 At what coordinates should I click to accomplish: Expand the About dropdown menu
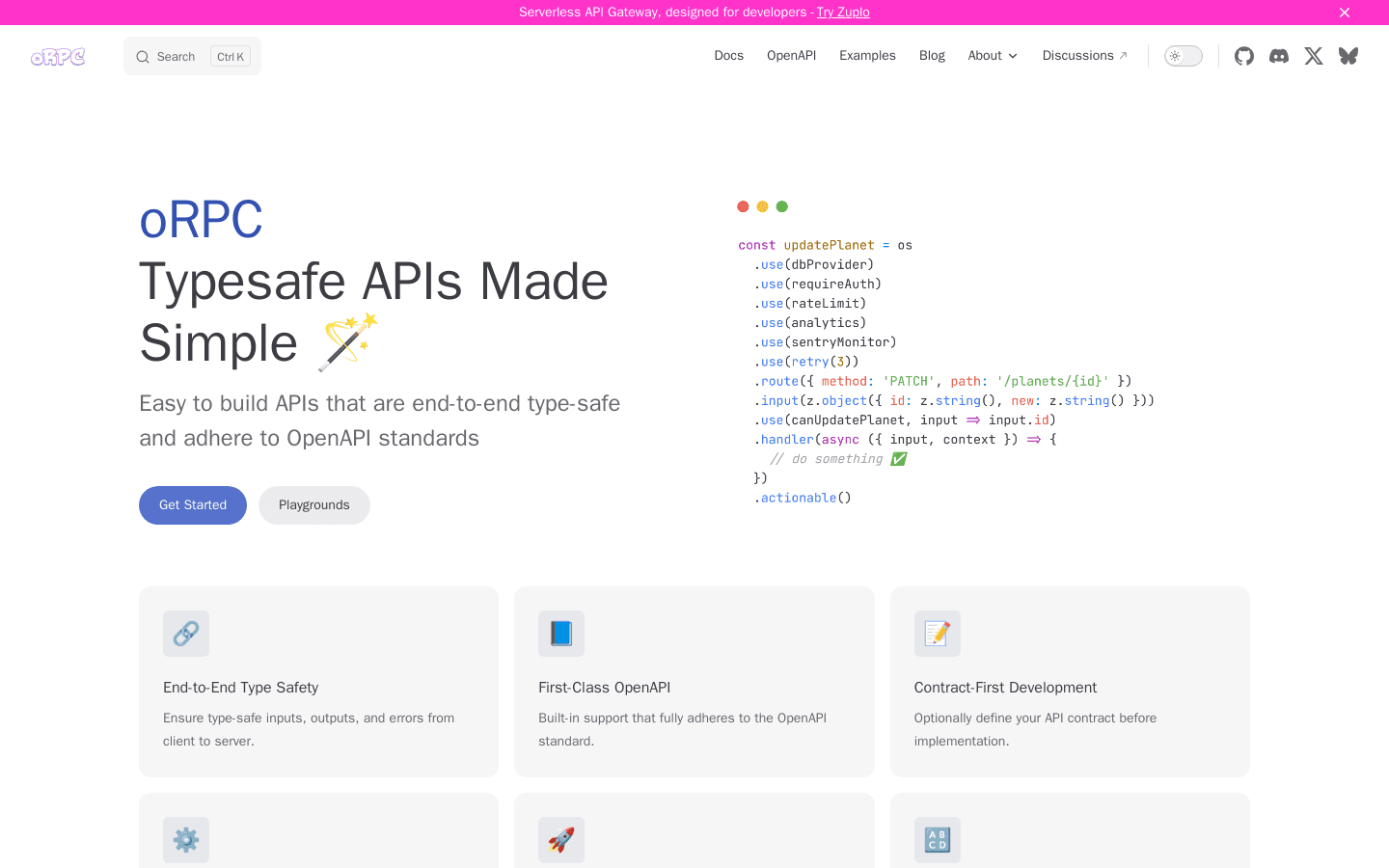(x=992, y=55)
